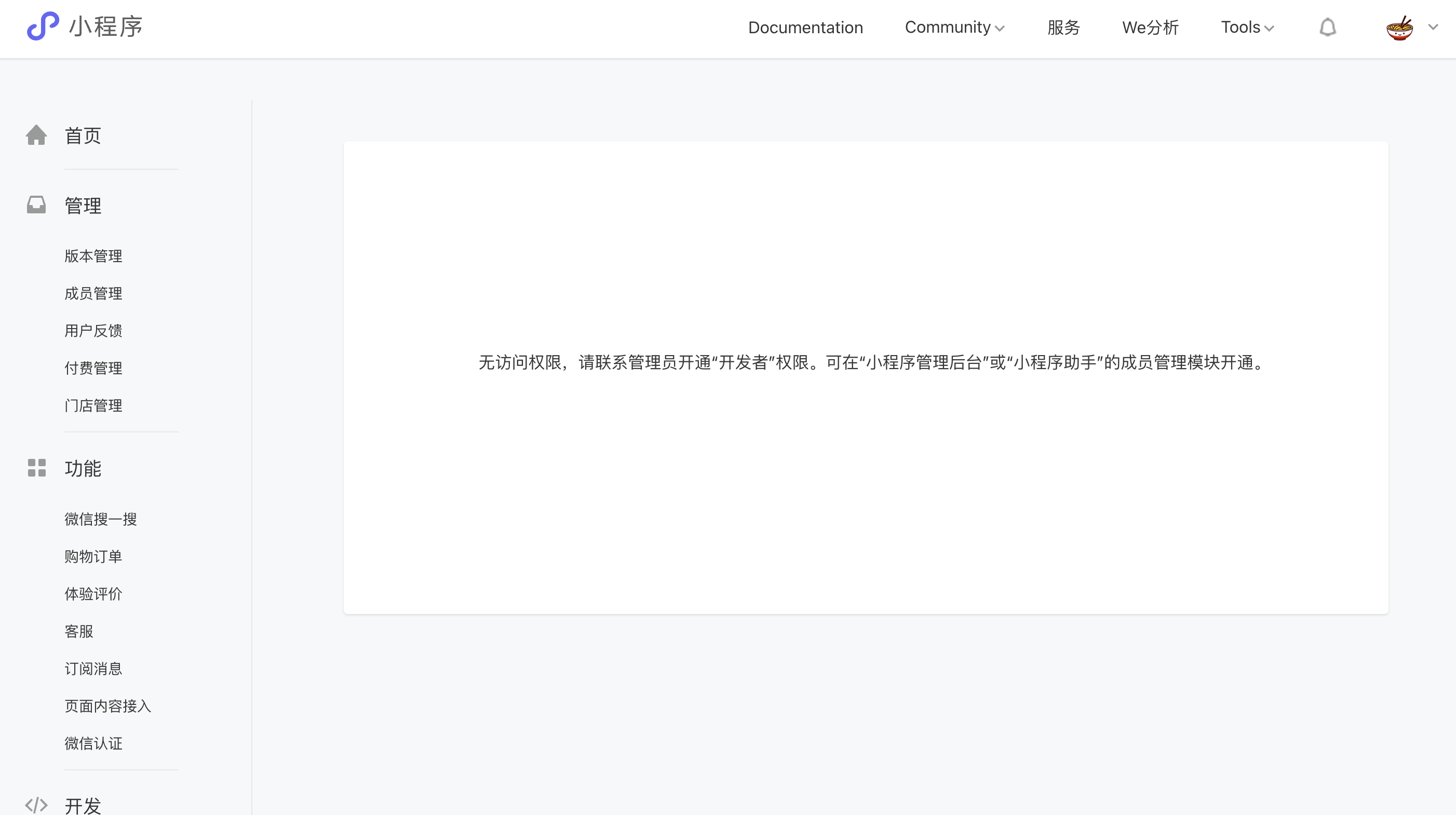Open 客服 in the 功能 section

[78, 631]
